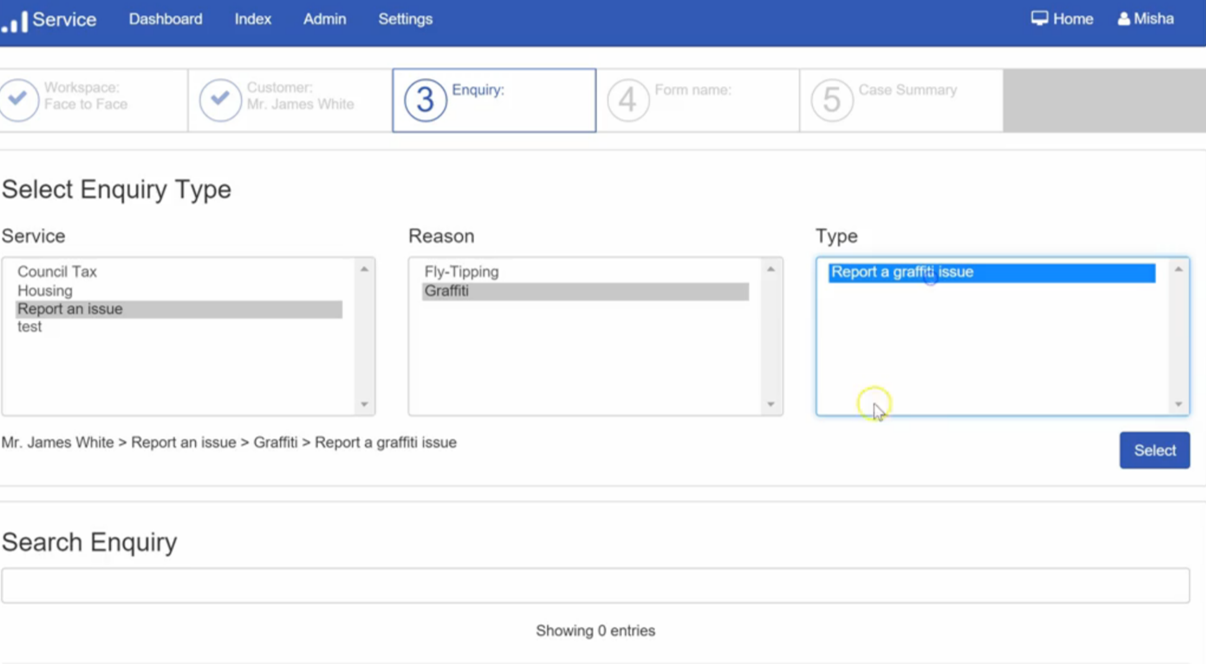Image resolution: width=1206 pixels, height=664 pixels.
Task: Click Reason list scroll down arrow
Action: point(771,405)
